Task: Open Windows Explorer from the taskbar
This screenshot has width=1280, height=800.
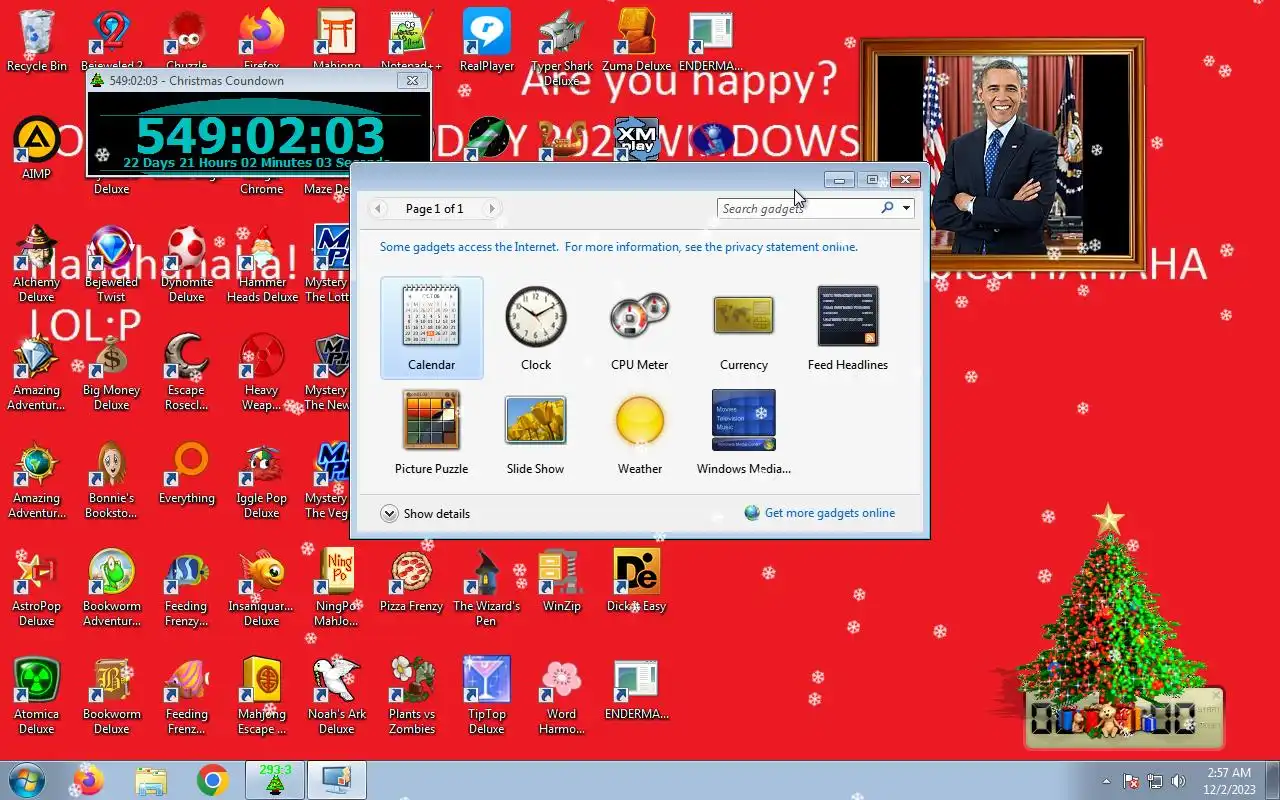Action: (151, 780)
